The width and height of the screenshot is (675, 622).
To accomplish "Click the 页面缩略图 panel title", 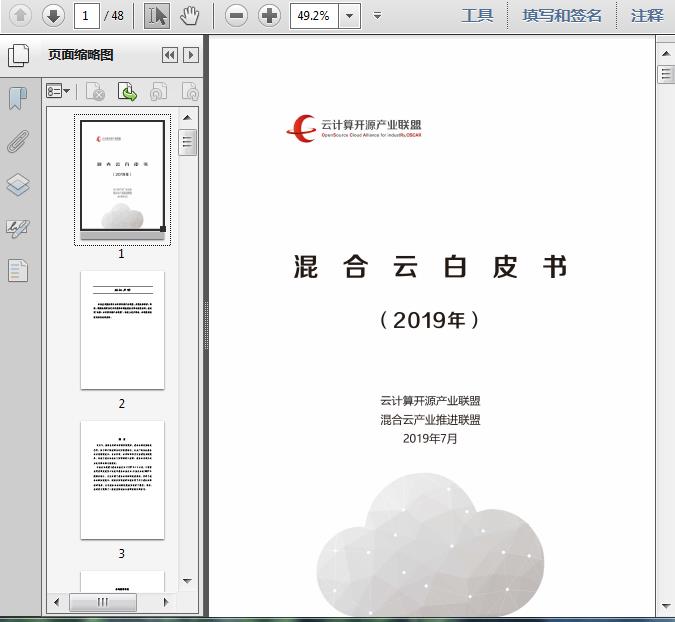I will tap(81, 55).
